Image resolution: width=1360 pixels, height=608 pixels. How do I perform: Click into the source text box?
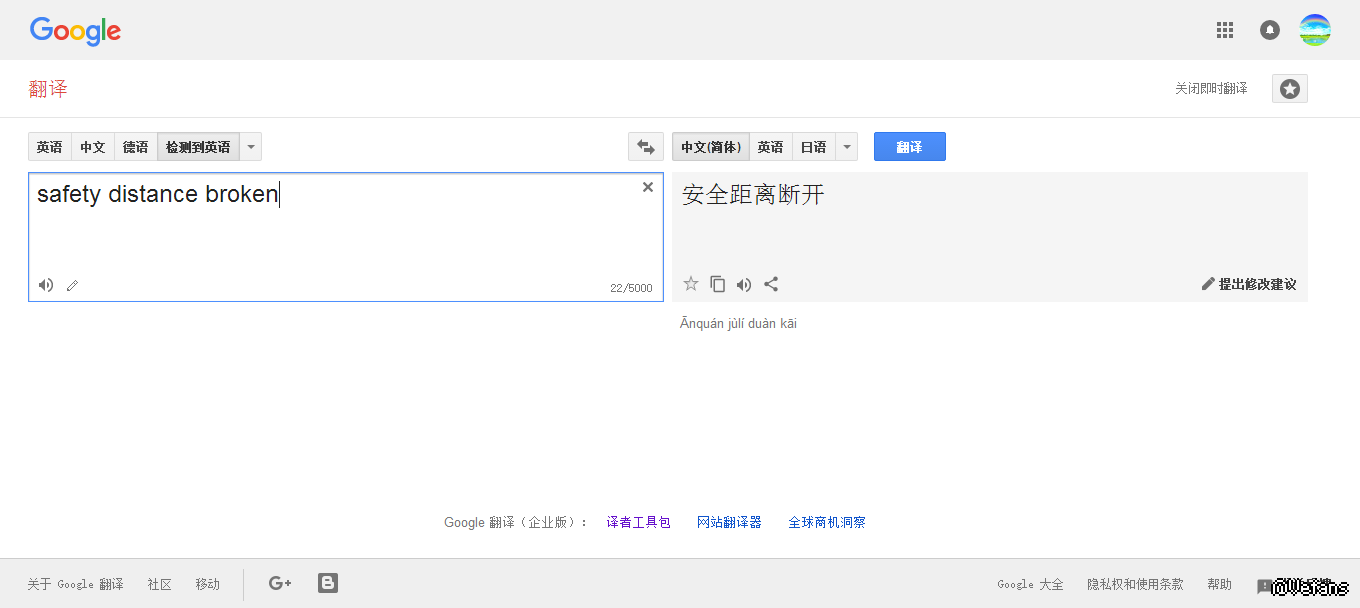[x=346, y=237]
